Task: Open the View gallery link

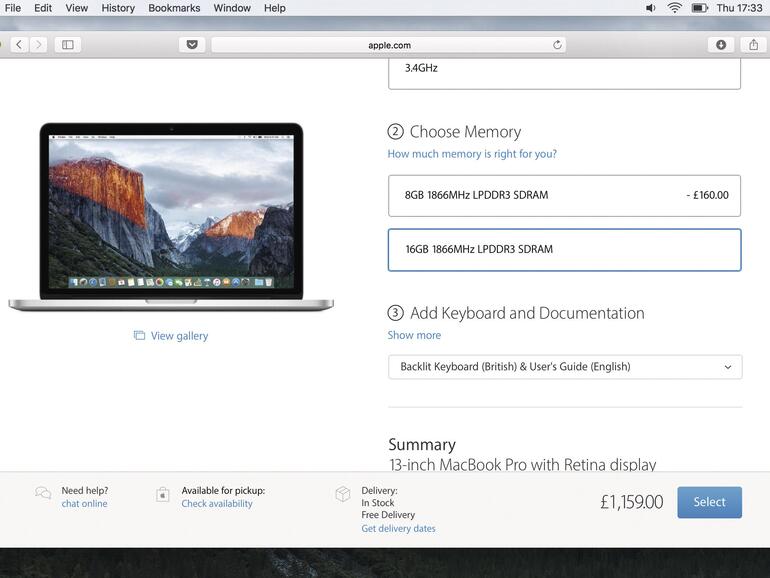Action: coord(179,336)
